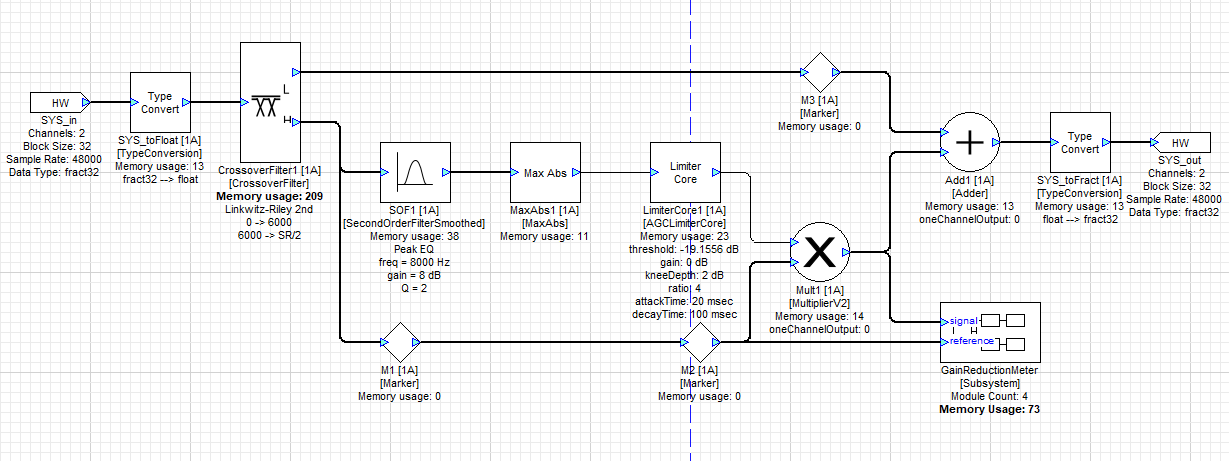Screen dimensions: 1229x461
Task: Select the Max Abs module block
Action: [545, 173]
